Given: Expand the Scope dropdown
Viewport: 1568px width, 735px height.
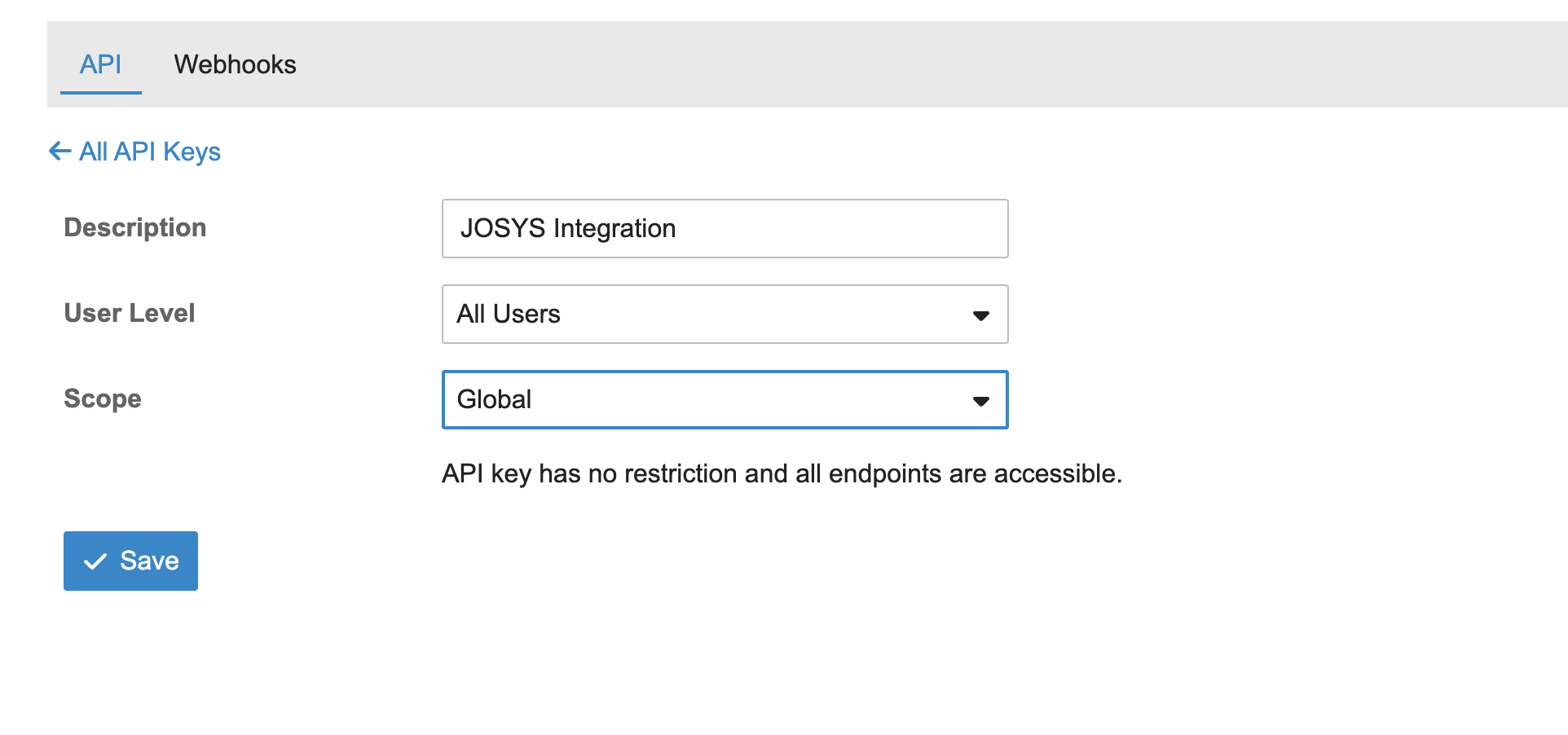Looking at the screenshot, I should pos(724,399).
